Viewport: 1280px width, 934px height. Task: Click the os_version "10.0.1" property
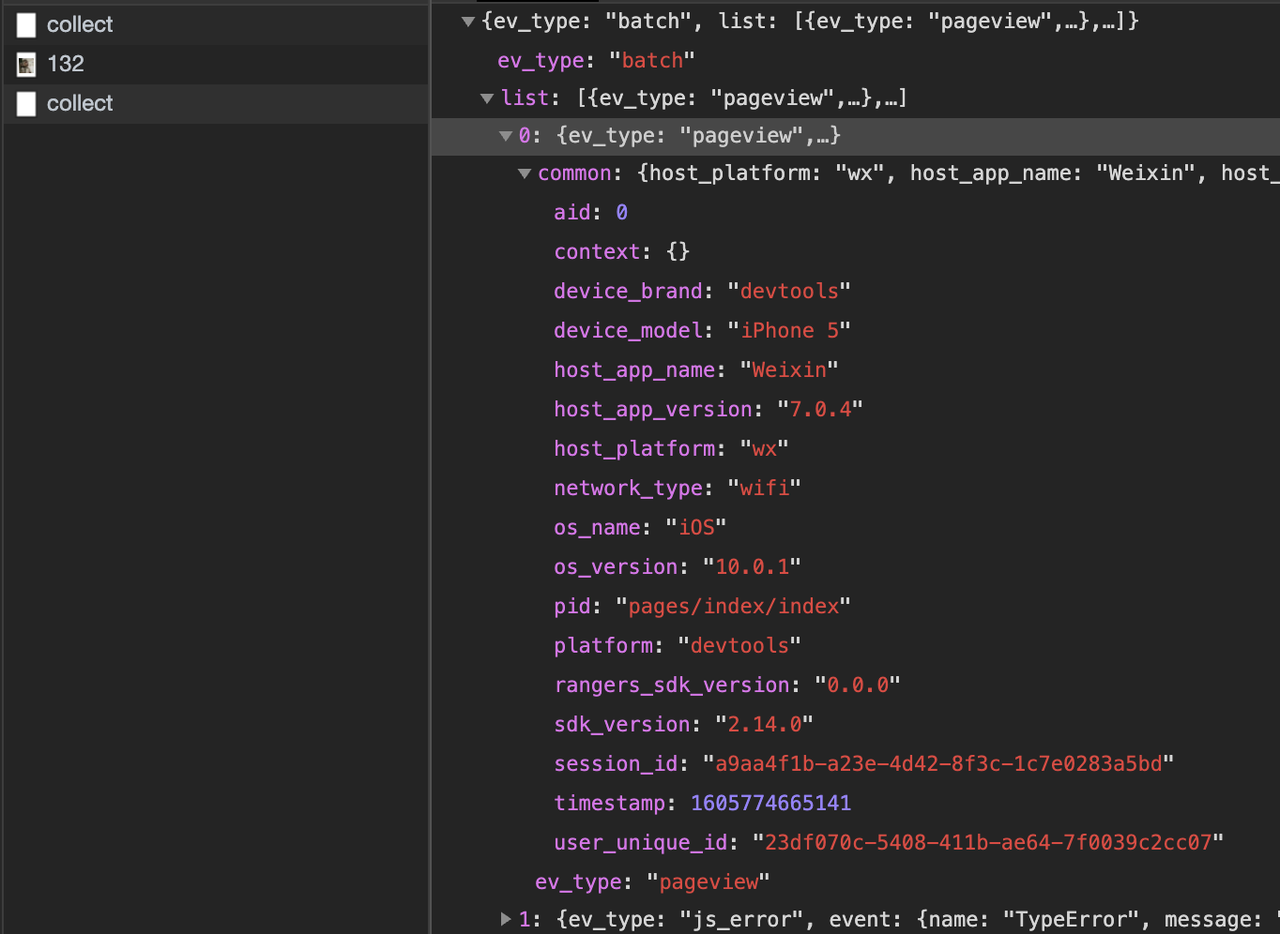point(677,567)
